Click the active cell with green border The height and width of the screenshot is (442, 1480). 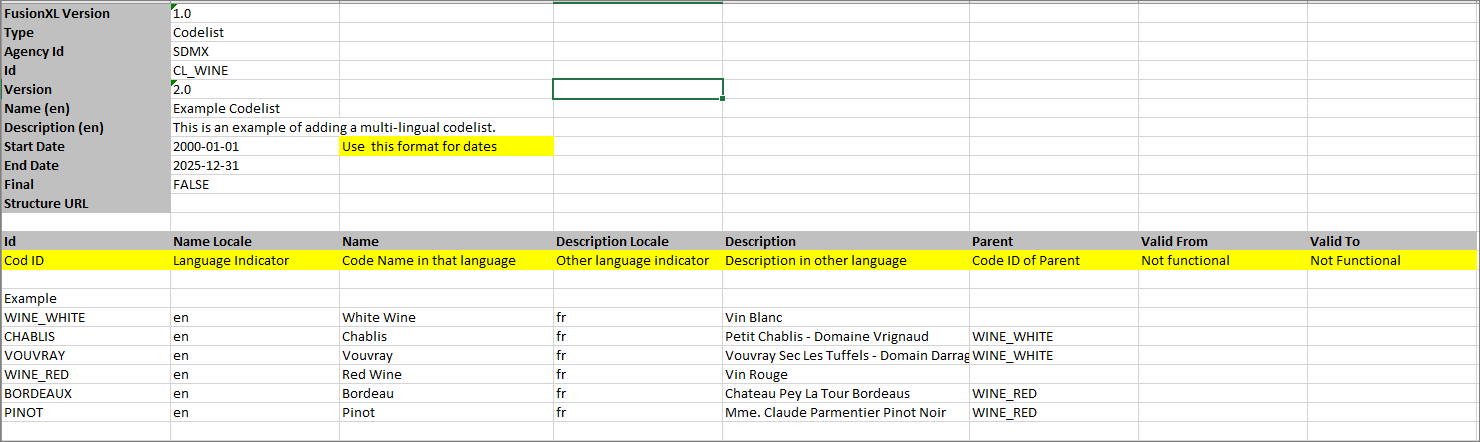pos(637,90)
